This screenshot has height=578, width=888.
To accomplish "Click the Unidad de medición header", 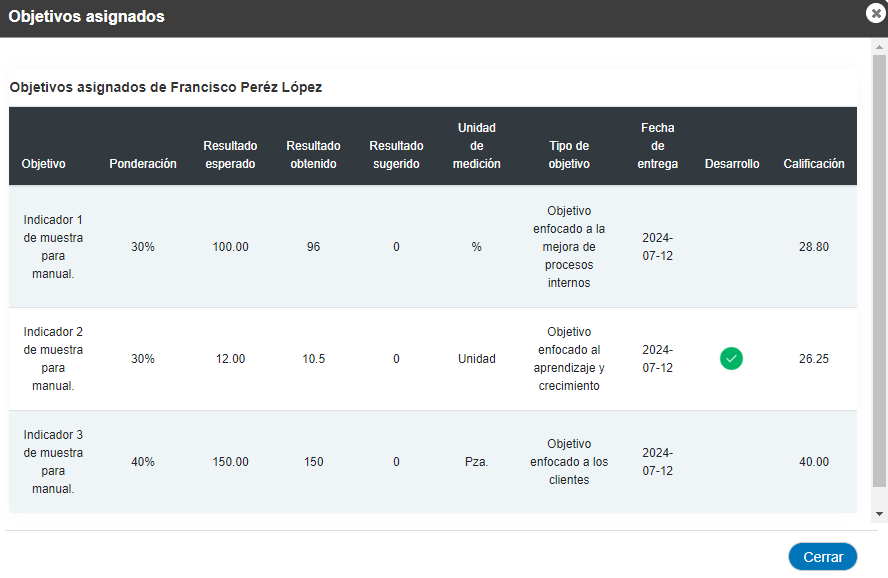I will 477,145.
